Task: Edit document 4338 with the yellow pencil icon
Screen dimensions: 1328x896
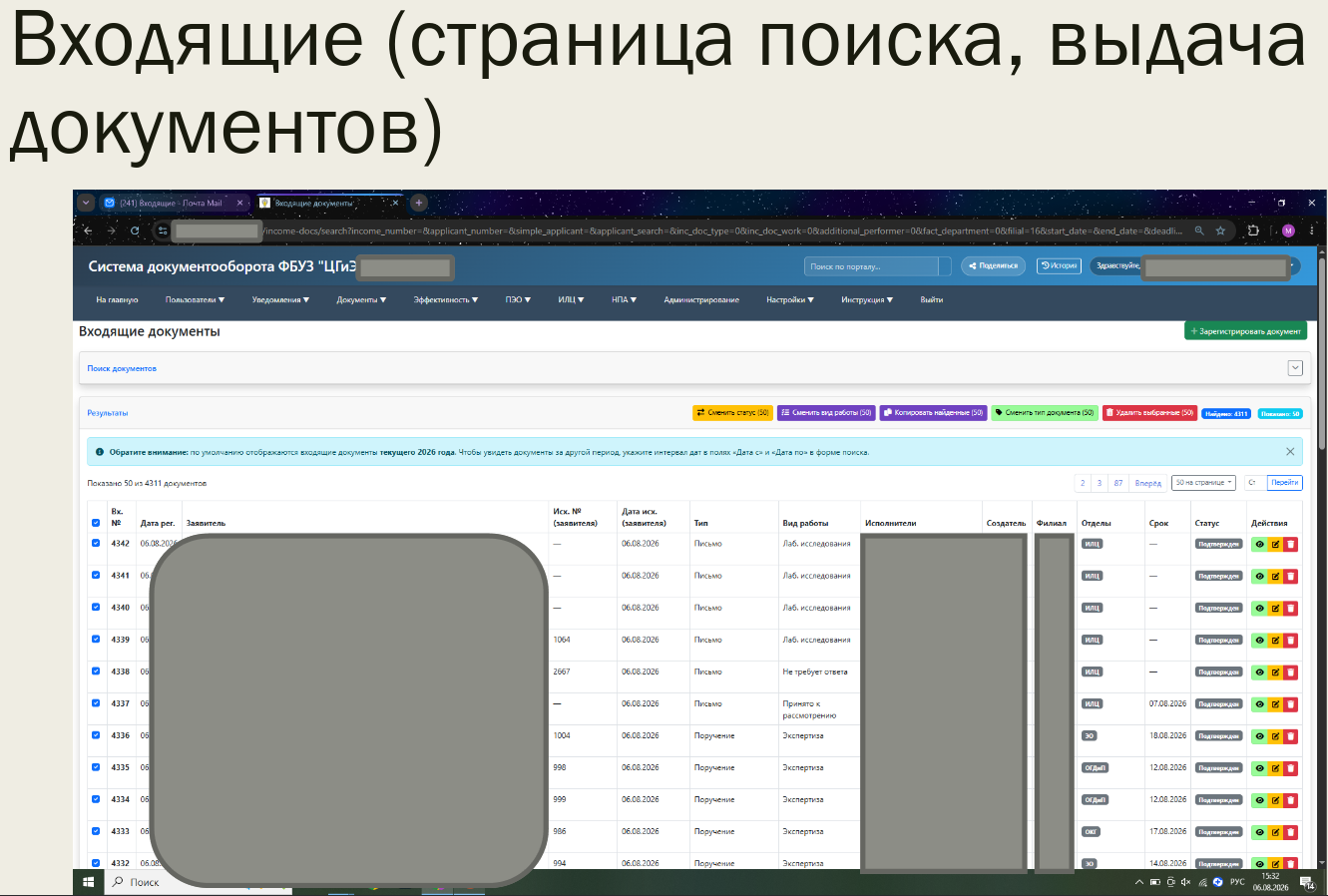Action: click(1275, 672)
